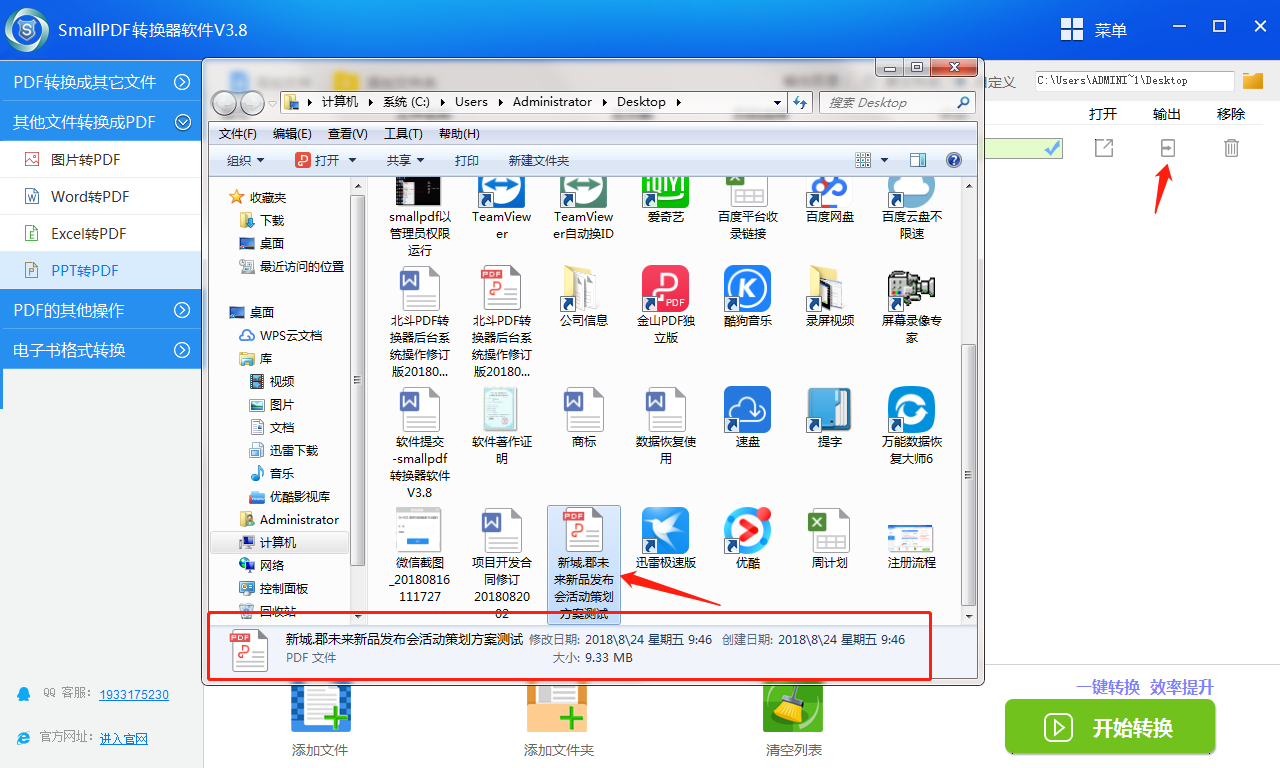Select 图片转PDF in the sidebar
This screenshot has height=768, width=1280.
(x=100, y=159)
